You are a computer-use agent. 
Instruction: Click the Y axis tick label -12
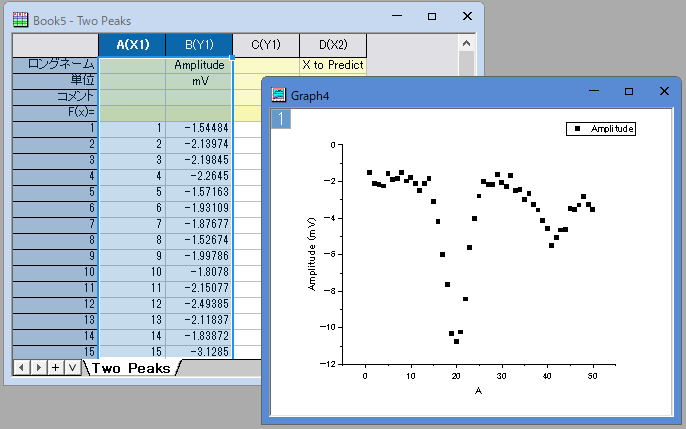tap(328, 364)
